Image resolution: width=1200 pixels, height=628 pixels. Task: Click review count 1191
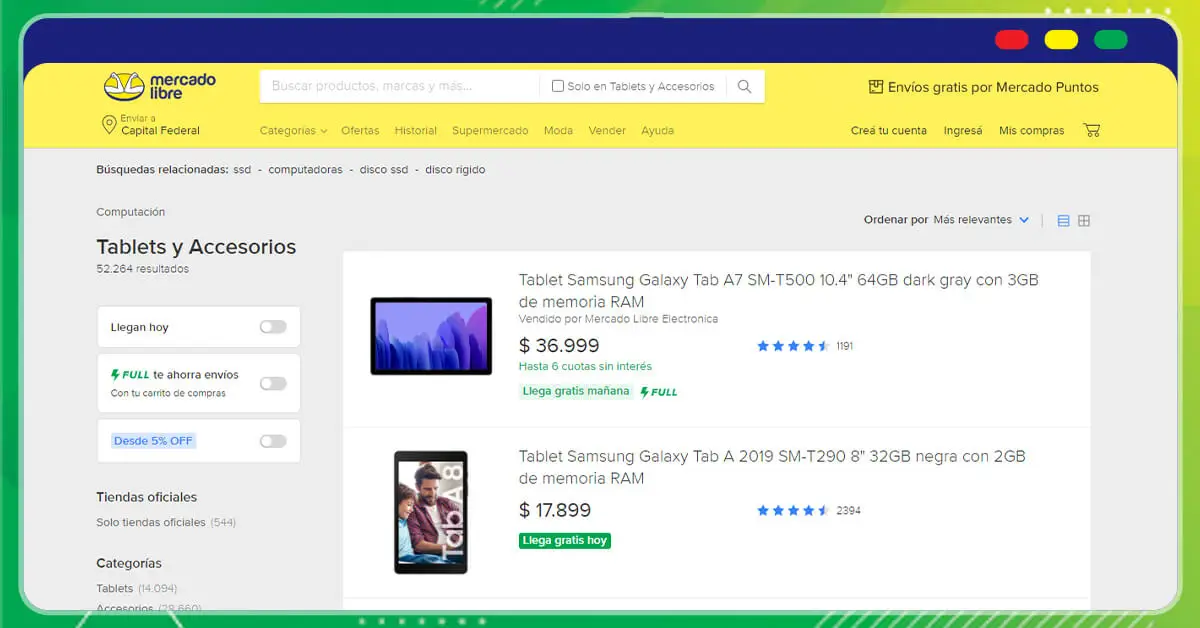pos(844,346)
